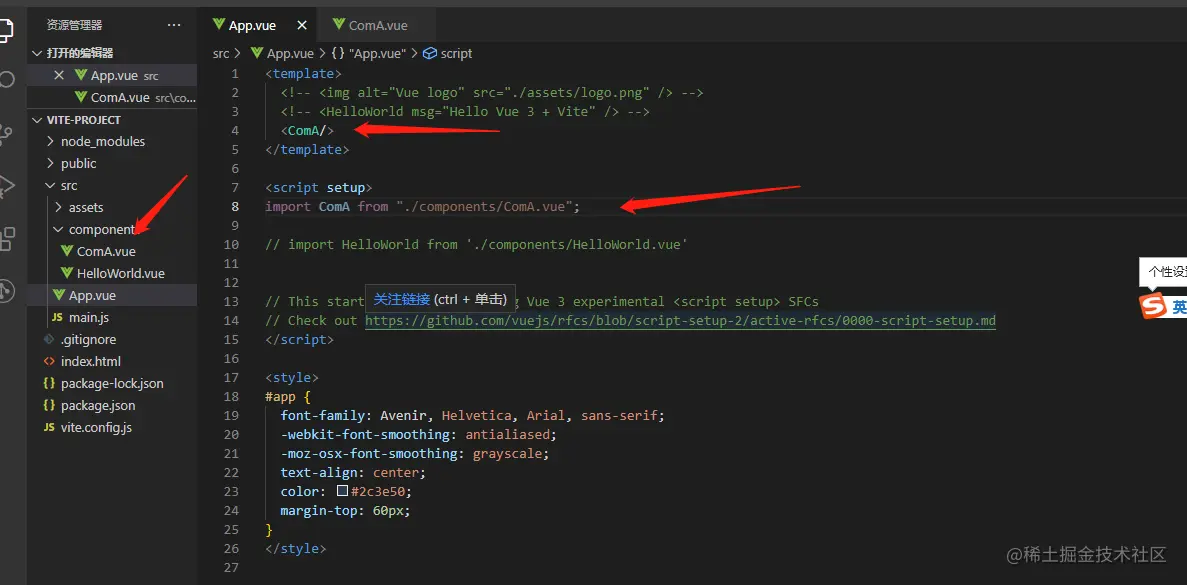Close the App.vue editor tab
The width and height of the screenshot is (1187, 585).
(301, 25)
